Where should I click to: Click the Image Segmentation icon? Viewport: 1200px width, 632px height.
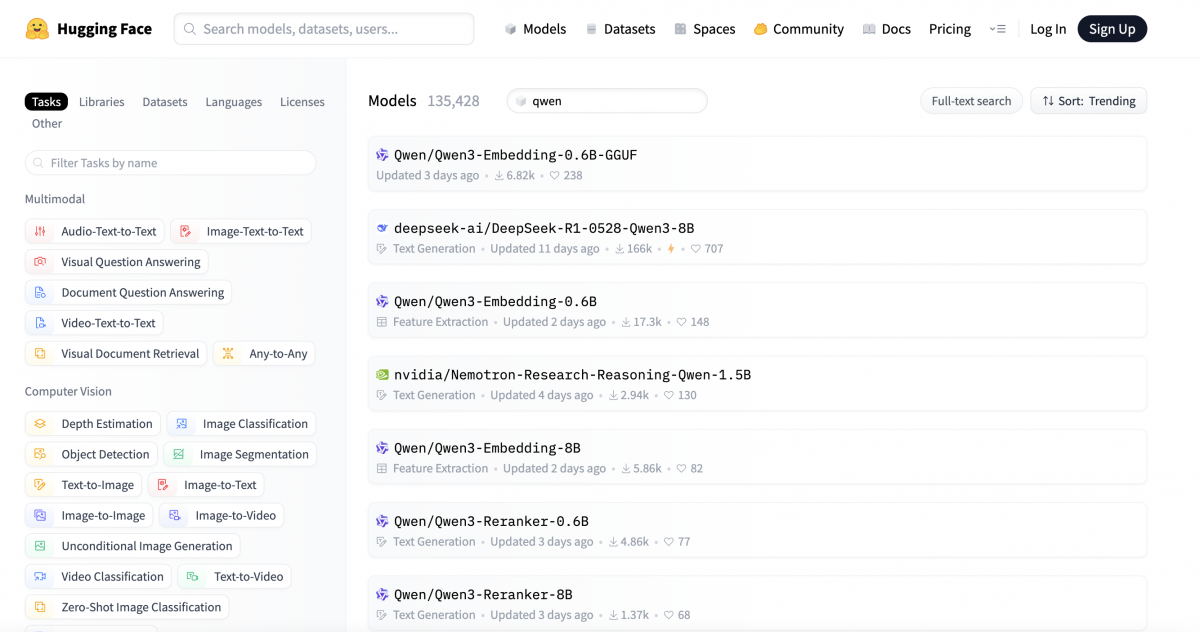point(179,454)
